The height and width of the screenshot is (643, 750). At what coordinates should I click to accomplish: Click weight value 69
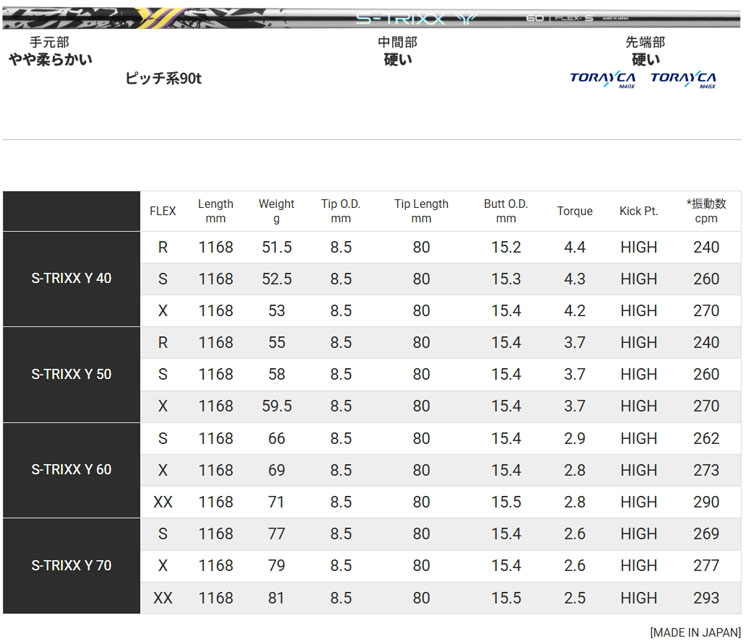click(x=276, y=470)
